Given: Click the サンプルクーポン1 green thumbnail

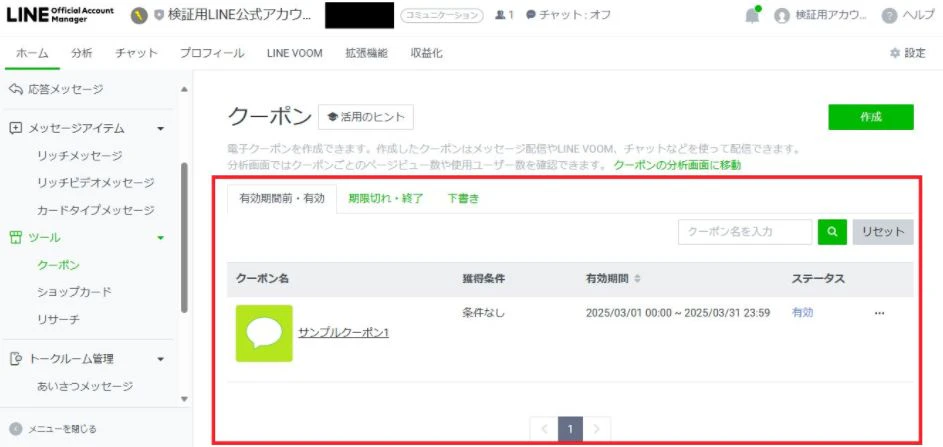Looking at the screenshot, I should pos(264,333).
